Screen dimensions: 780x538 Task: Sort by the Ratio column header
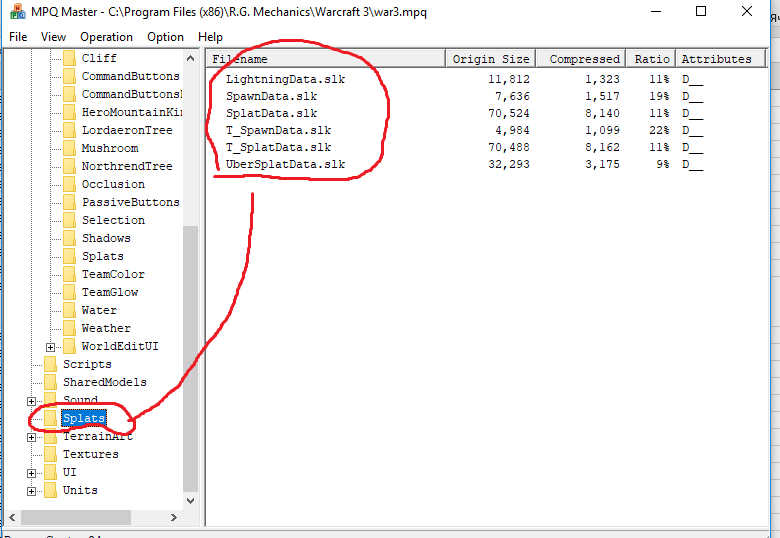[651, 59]
